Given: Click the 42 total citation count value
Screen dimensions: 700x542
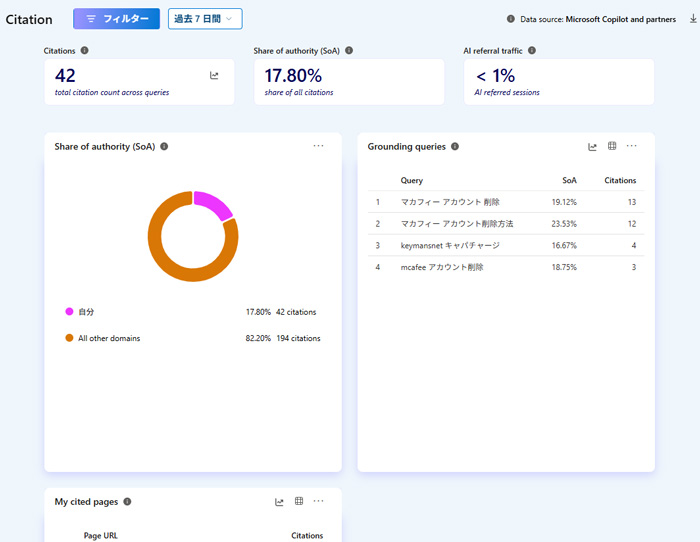Looking at the screenshot, I should pos(65,75).
